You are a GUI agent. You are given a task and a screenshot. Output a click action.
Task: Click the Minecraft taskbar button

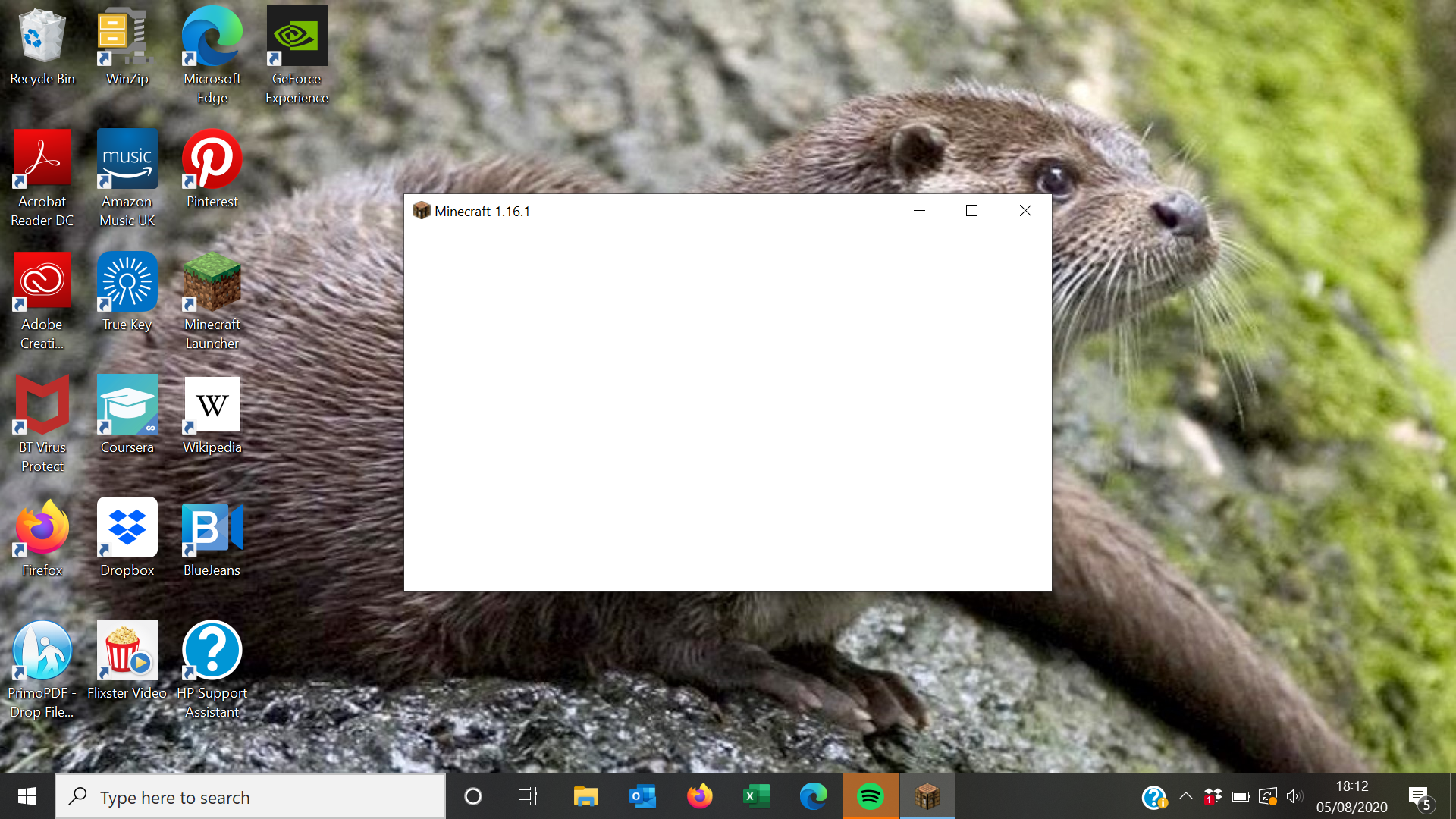pos(927,796)
